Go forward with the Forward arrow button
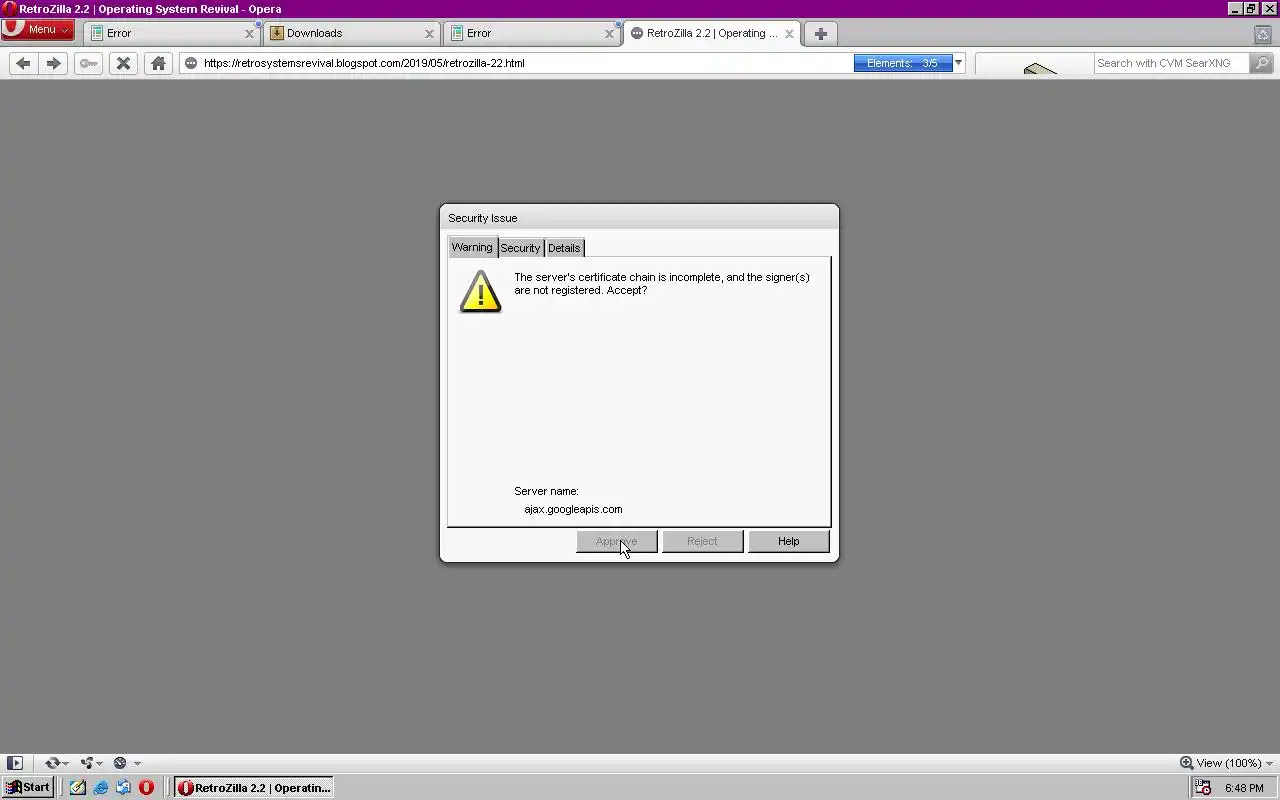1280x800 pixels. [x=54, y=63]
